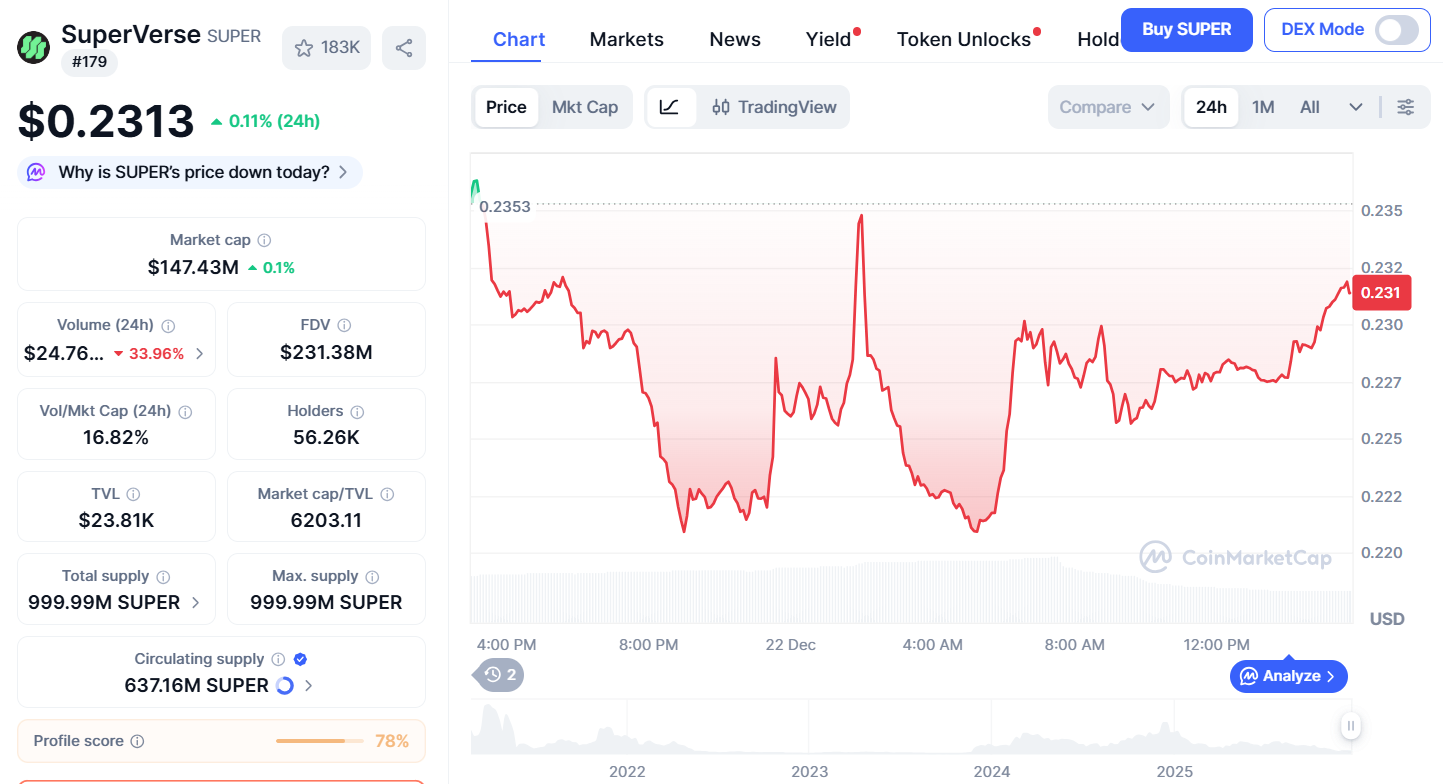Image resolution: width=1443 pixels, height=784 pixels.
Task: Open why SUPER's price is down today
Action: point(189,172)
